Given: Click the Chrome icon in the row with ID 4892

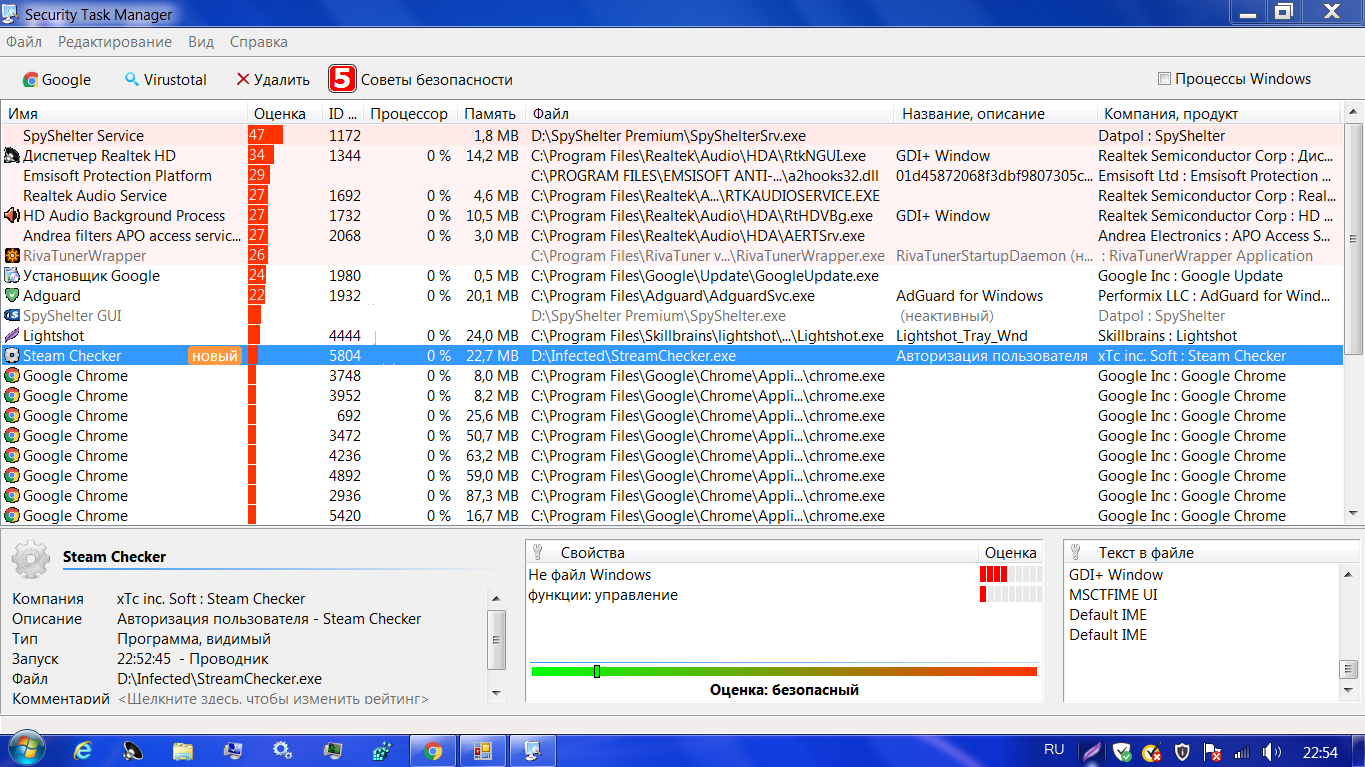Looking at the screenshot, I should (x=12, y=476).
